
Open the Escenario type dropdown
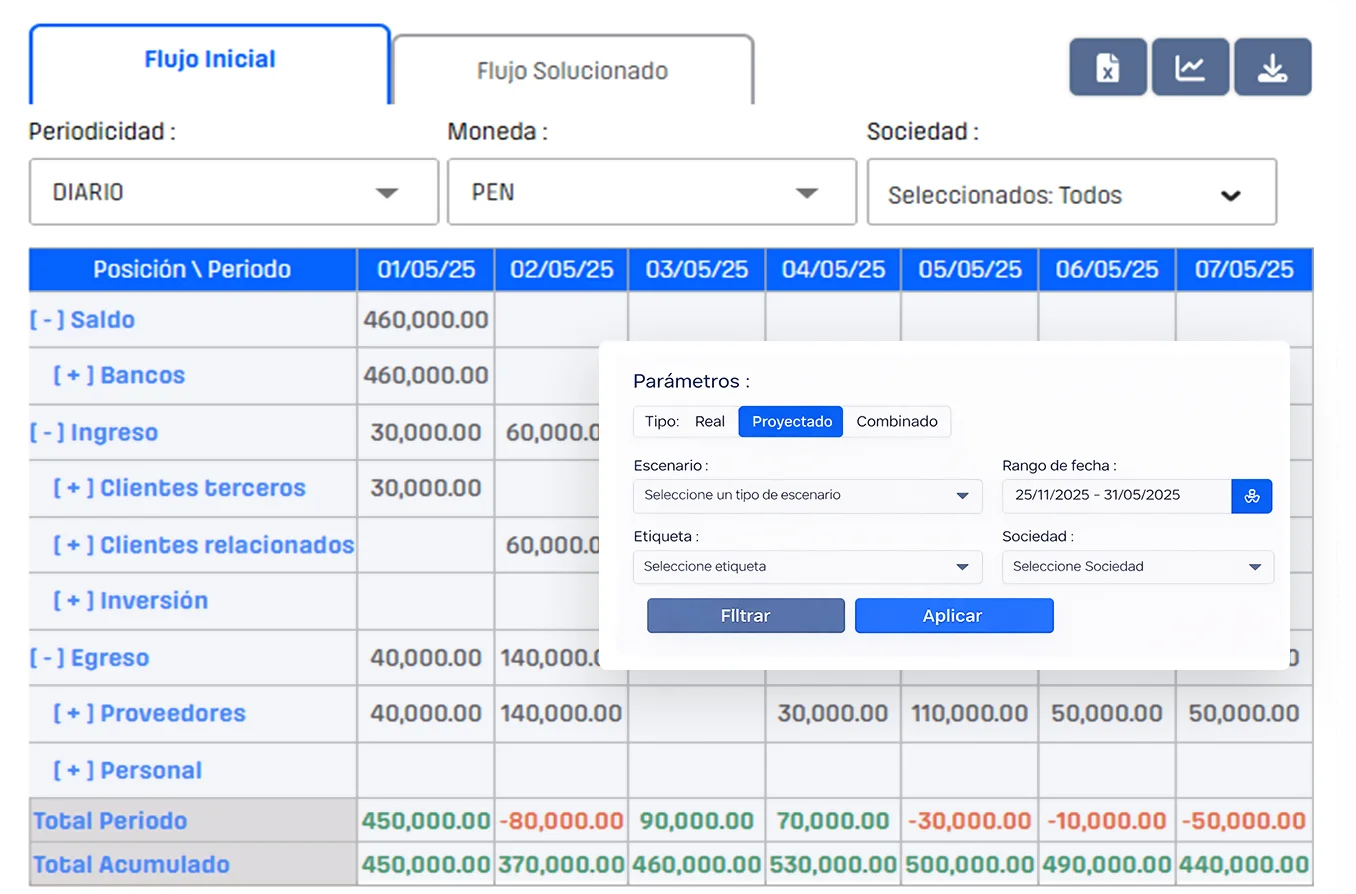point(807,496)
